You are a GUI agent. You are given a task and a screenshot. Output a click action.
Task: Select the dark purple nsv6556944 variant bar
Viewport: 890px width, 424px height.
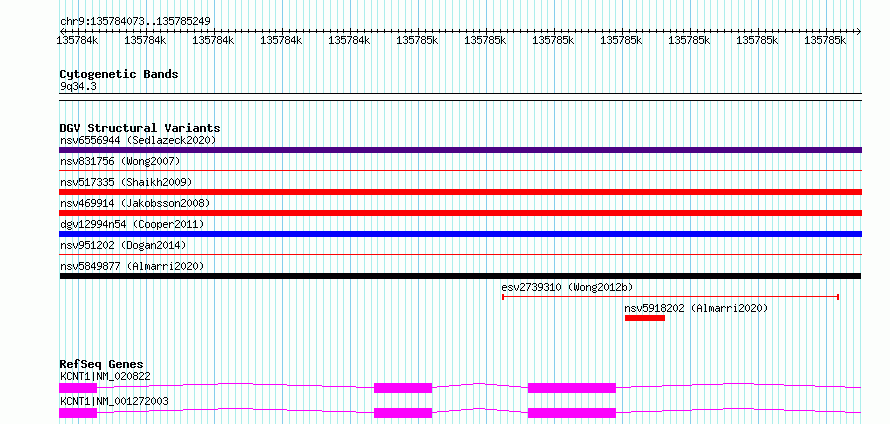pyautogui.click(x=460, y=150)
